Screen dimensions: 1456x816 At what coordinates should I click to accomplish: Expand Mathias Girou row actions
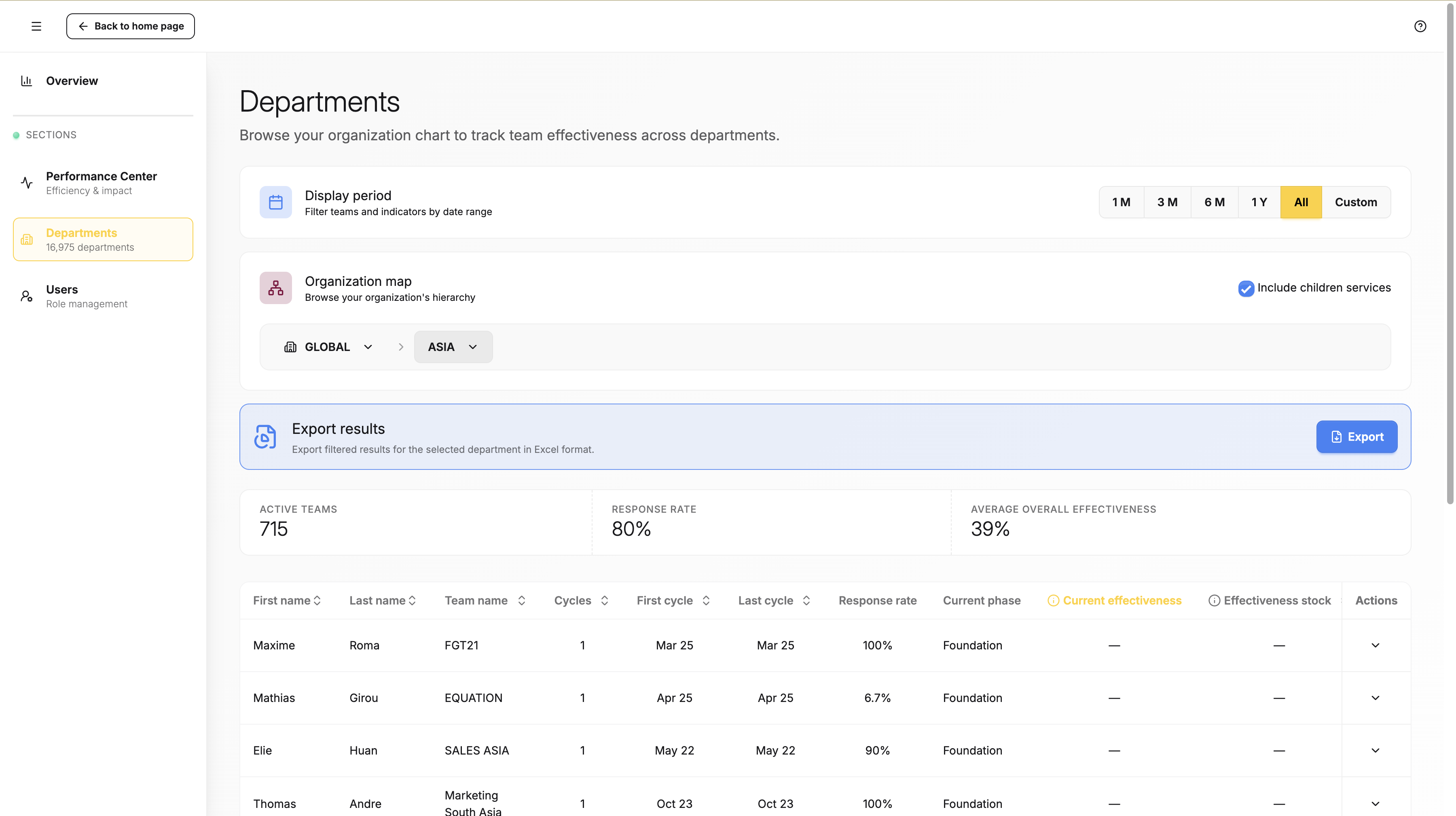1375,698
